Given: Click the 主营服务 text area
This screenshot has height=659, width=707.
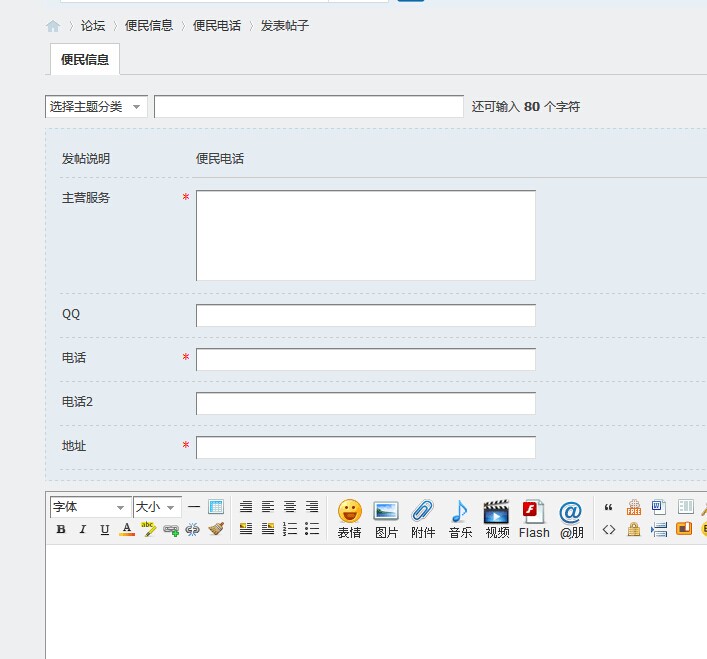Looking at the screenshot, I should (366, 235).
